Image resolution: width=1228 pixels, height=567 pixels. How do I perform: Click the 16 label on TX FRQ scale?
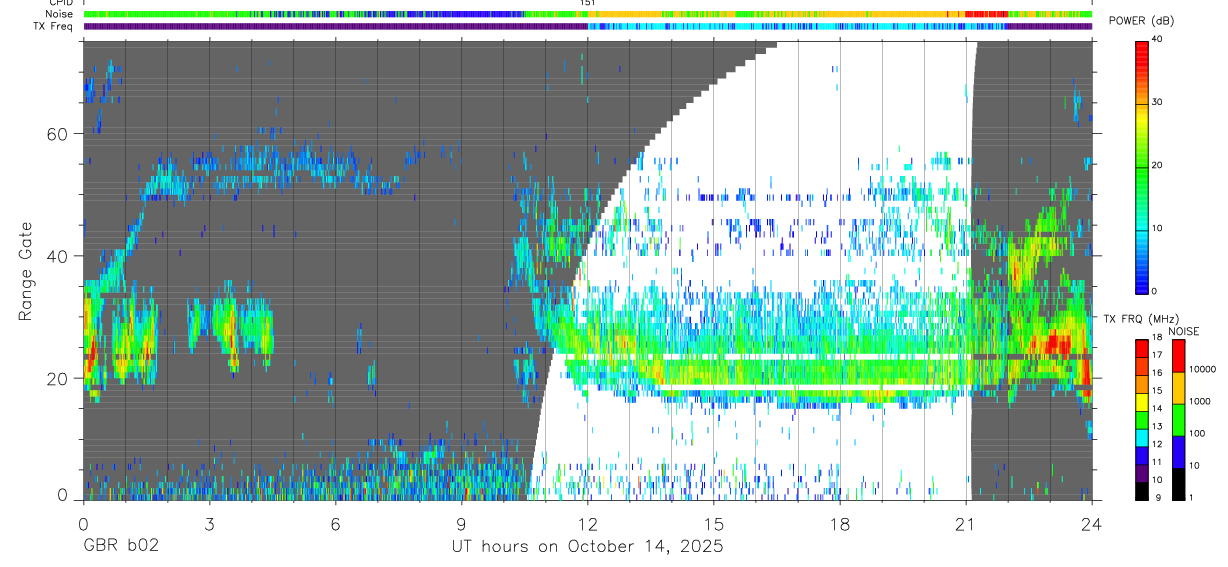1158,373
